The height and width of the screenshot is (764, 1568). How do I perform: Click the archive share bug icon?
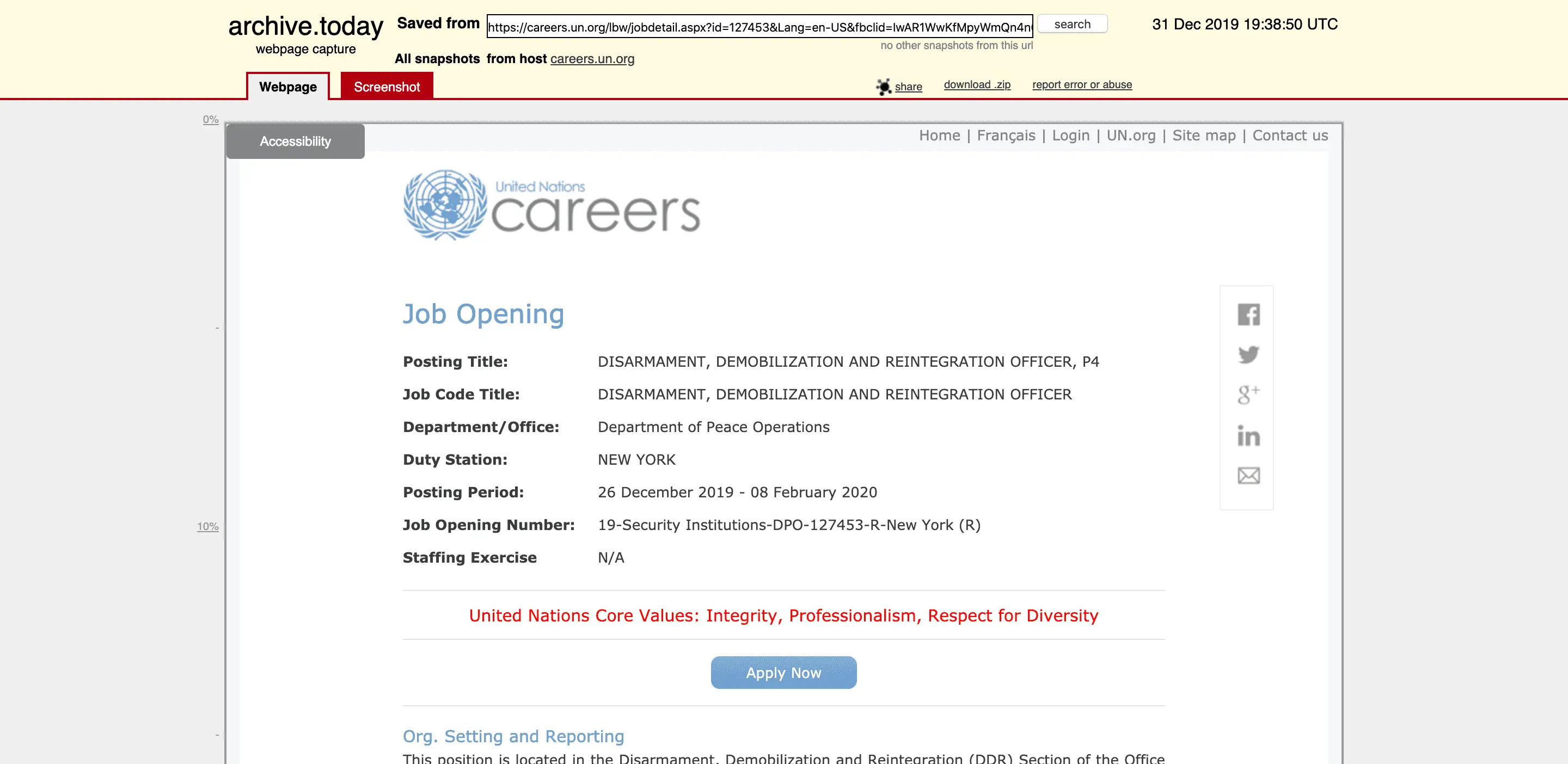coord(883,87)
